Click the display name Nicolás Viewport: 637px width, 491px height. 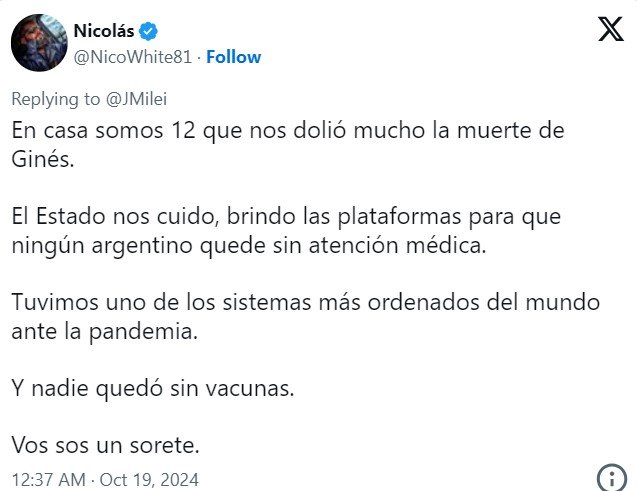(x=104, y=32)
